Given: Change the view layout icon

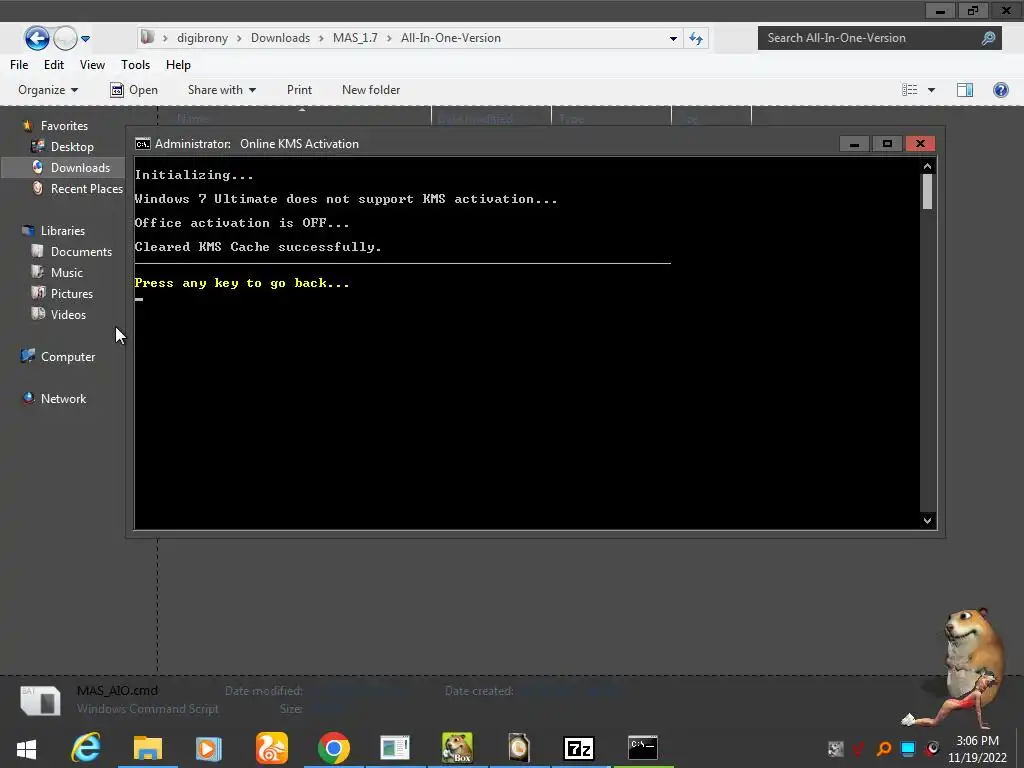Looking at the screenshot, I should [x=910, y=90].
